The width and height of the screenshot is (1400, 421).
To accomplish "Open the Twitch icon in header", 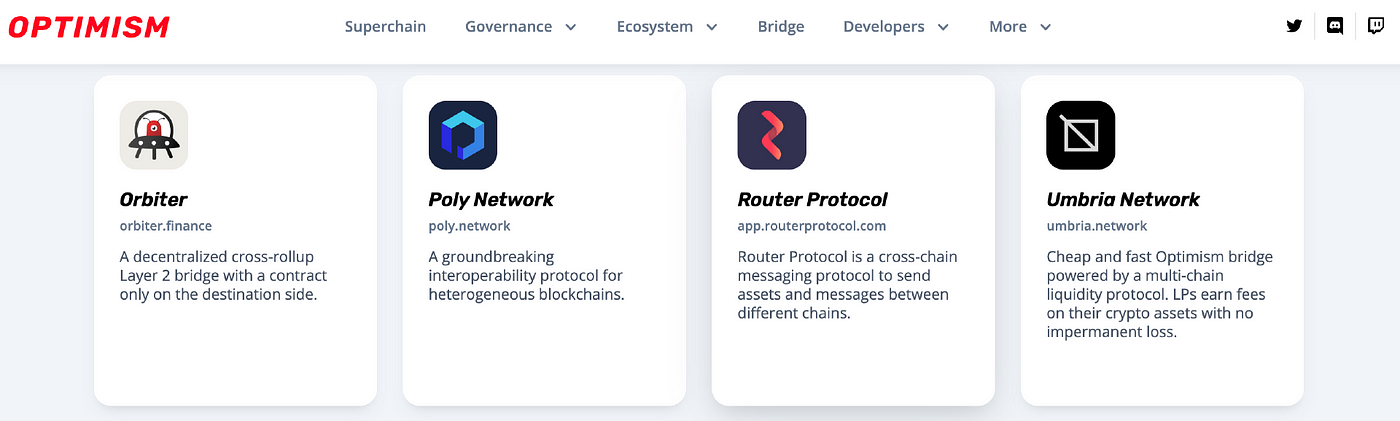I will click(1377, 27).
